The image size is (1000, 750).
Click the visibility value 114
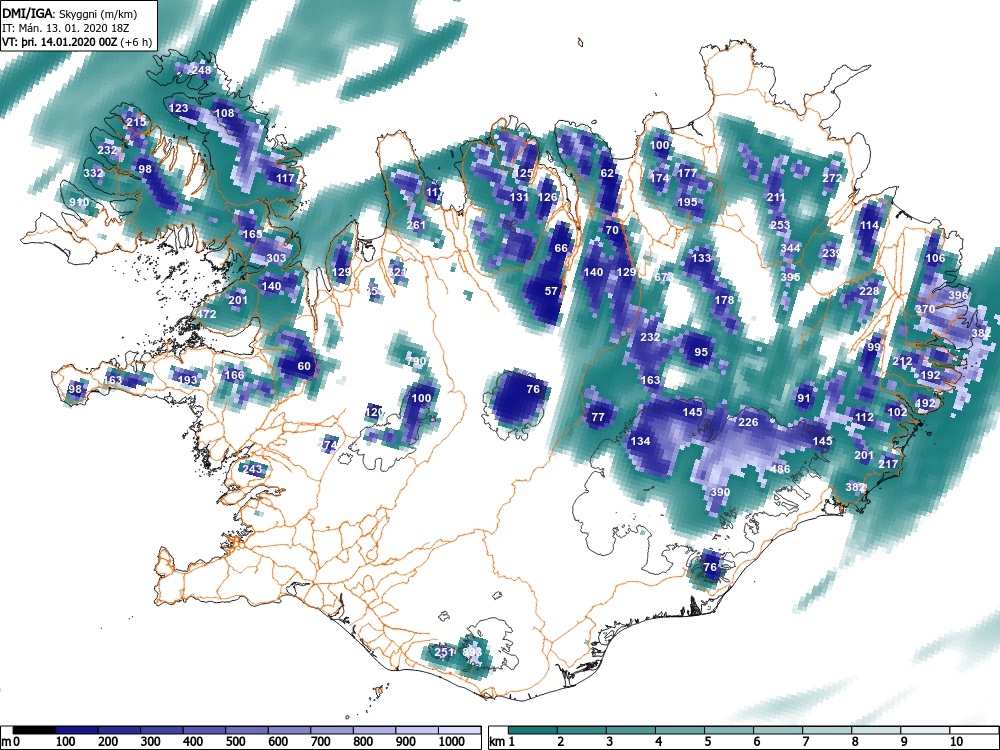pos(869,225)
